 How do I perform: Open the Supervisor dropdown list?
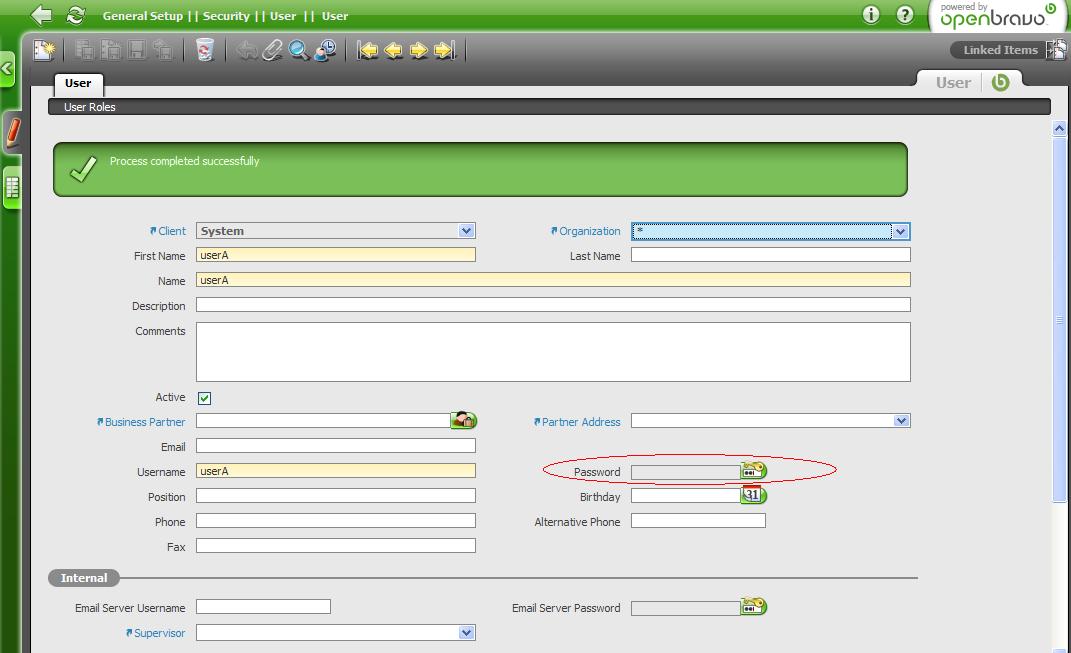(x=466, y=633)
